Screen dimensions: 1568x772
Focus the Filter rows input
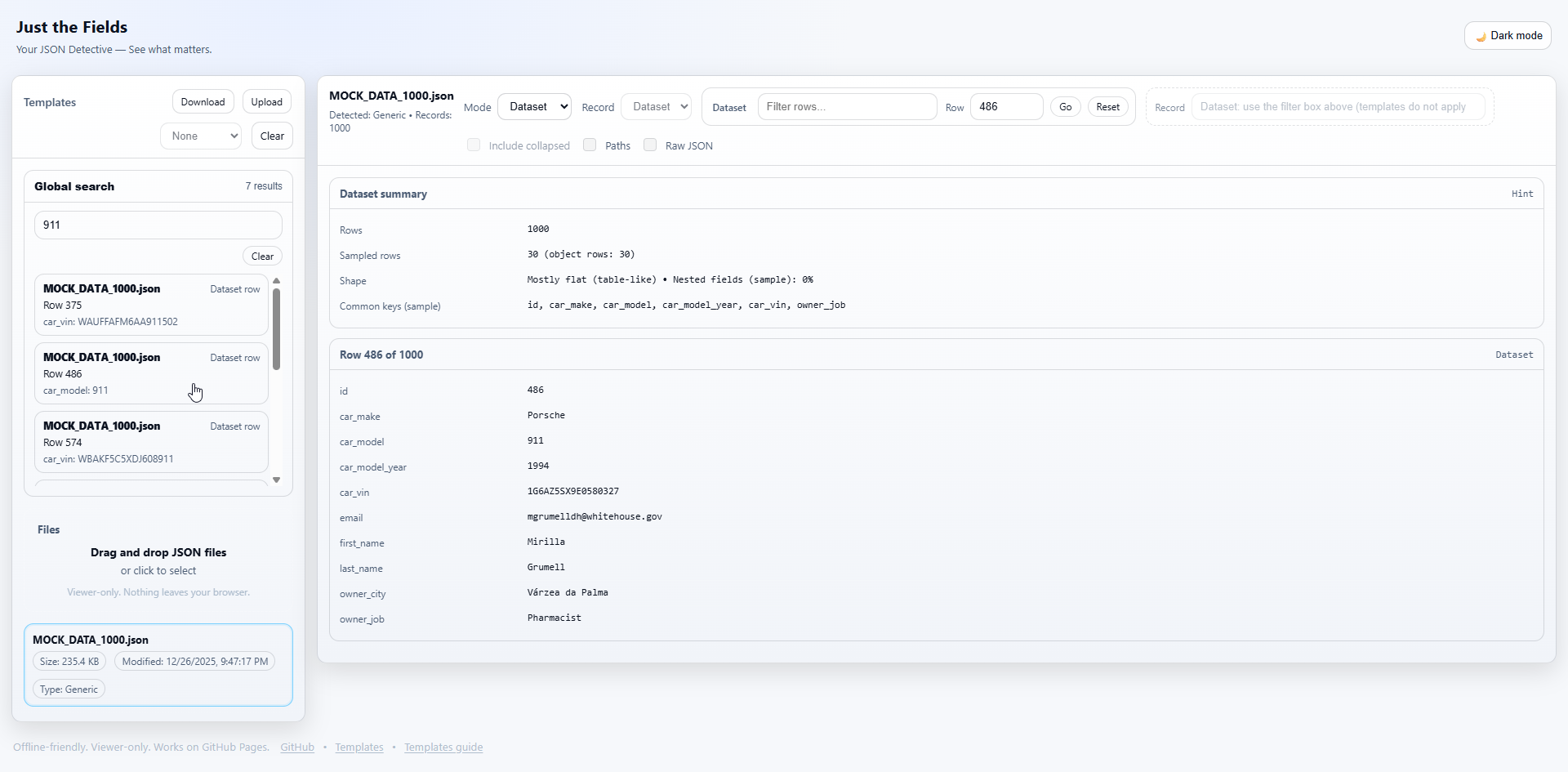coord(847,106)
